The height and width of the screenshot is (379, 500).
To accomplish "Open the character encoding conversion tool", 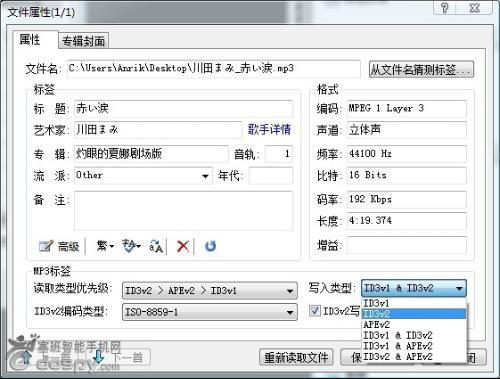I will pyautogui.click(x=131, y=246).
